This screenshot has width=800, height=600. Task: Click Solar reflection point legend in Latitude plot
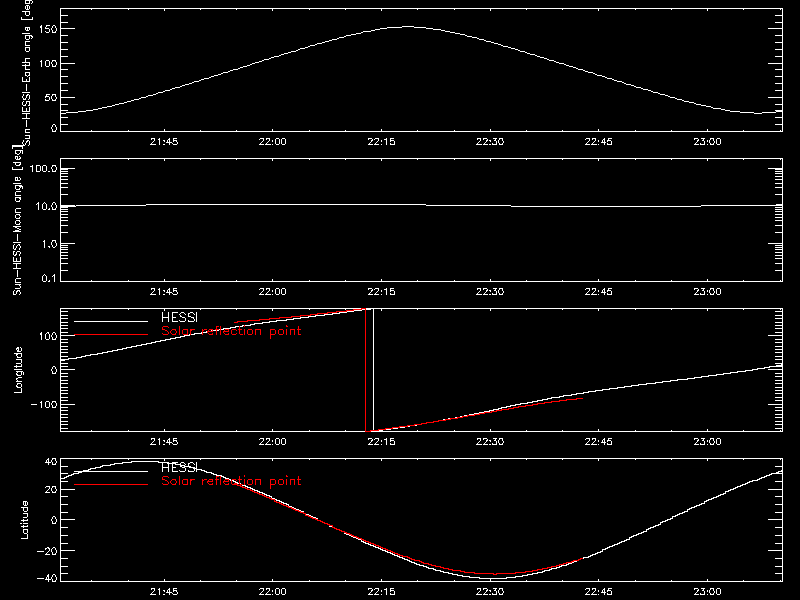click(x=231, y=481)
